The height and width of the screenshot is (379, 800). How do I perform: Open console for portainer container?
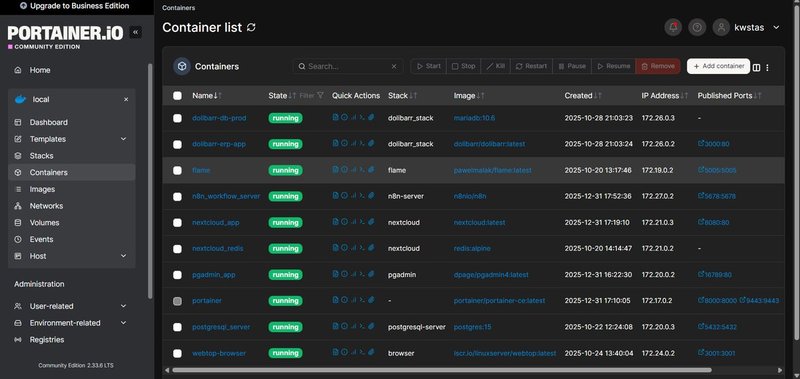pyautogui.click(x=362, y=300)
